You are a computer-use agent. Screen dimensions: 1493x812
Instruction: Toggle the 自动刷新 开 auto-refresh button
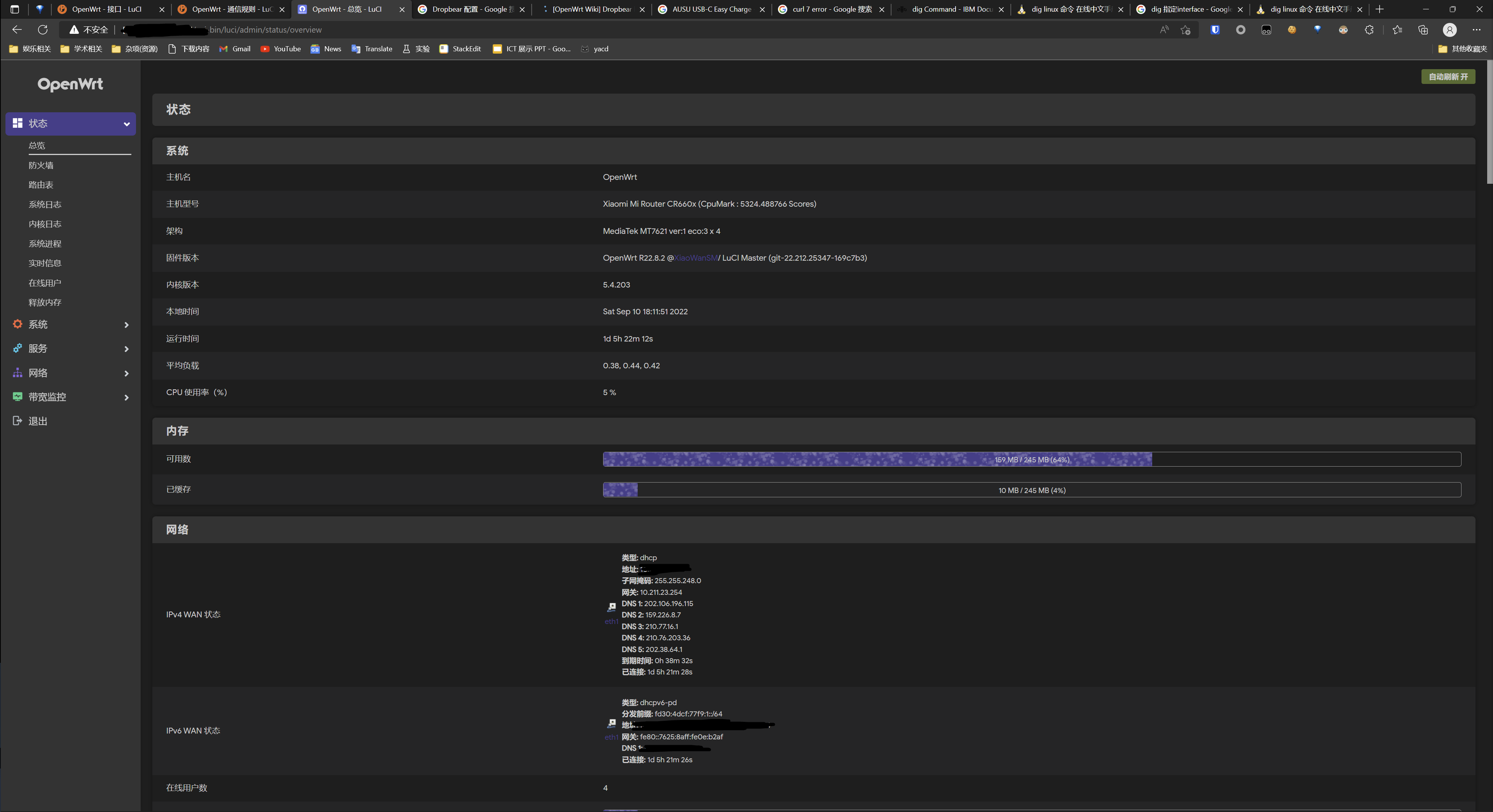[1448, 77]
